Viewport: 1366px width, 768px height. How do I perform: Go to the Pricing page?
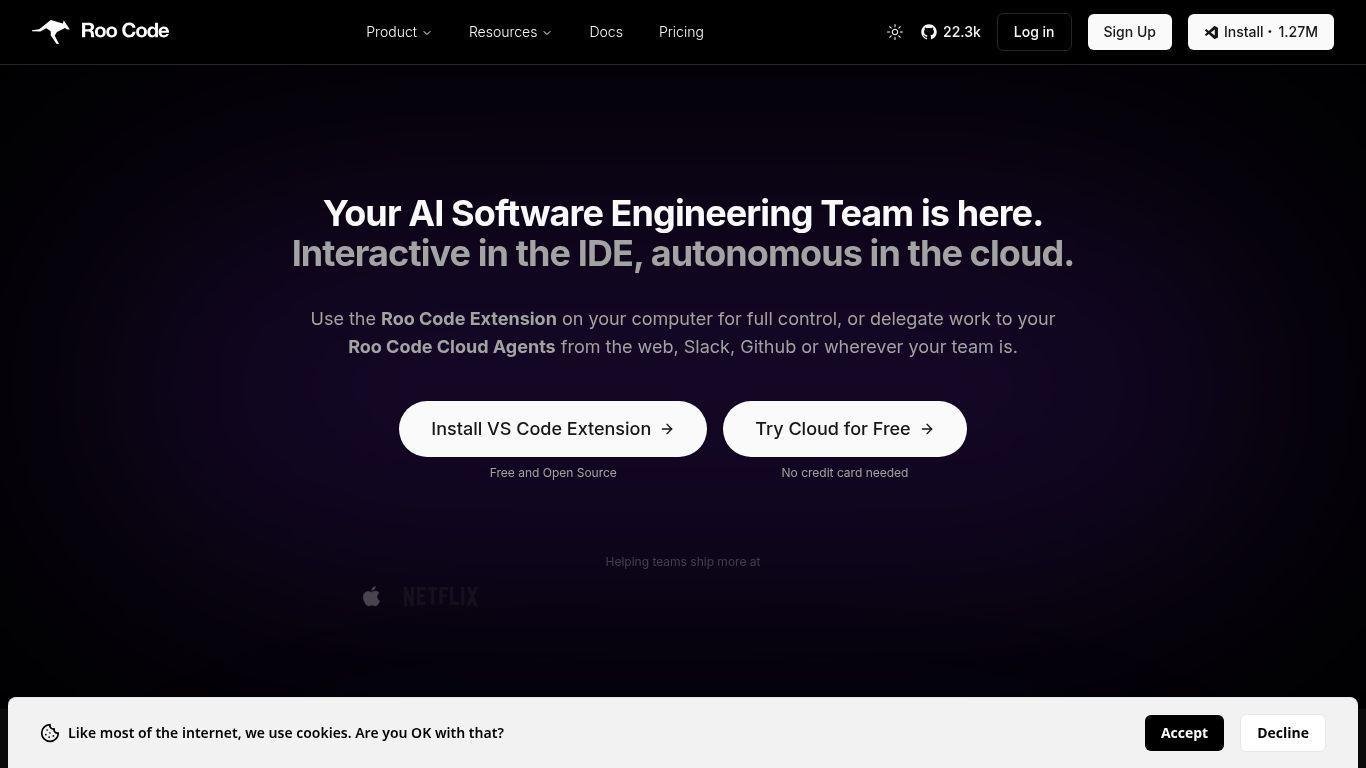pyautogui.click(x=681, y=32)
